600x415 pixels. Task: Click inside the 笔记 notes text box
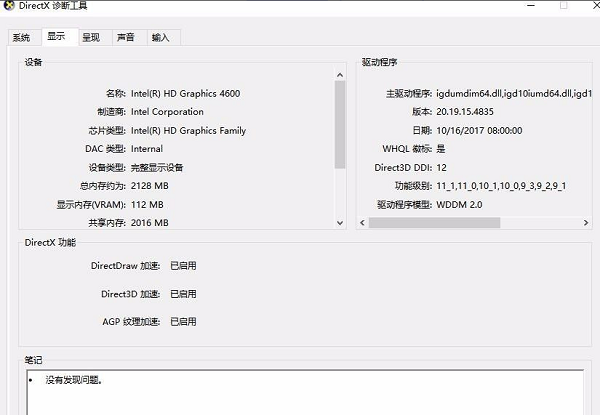pyautogui.click(x=305, y=392)
